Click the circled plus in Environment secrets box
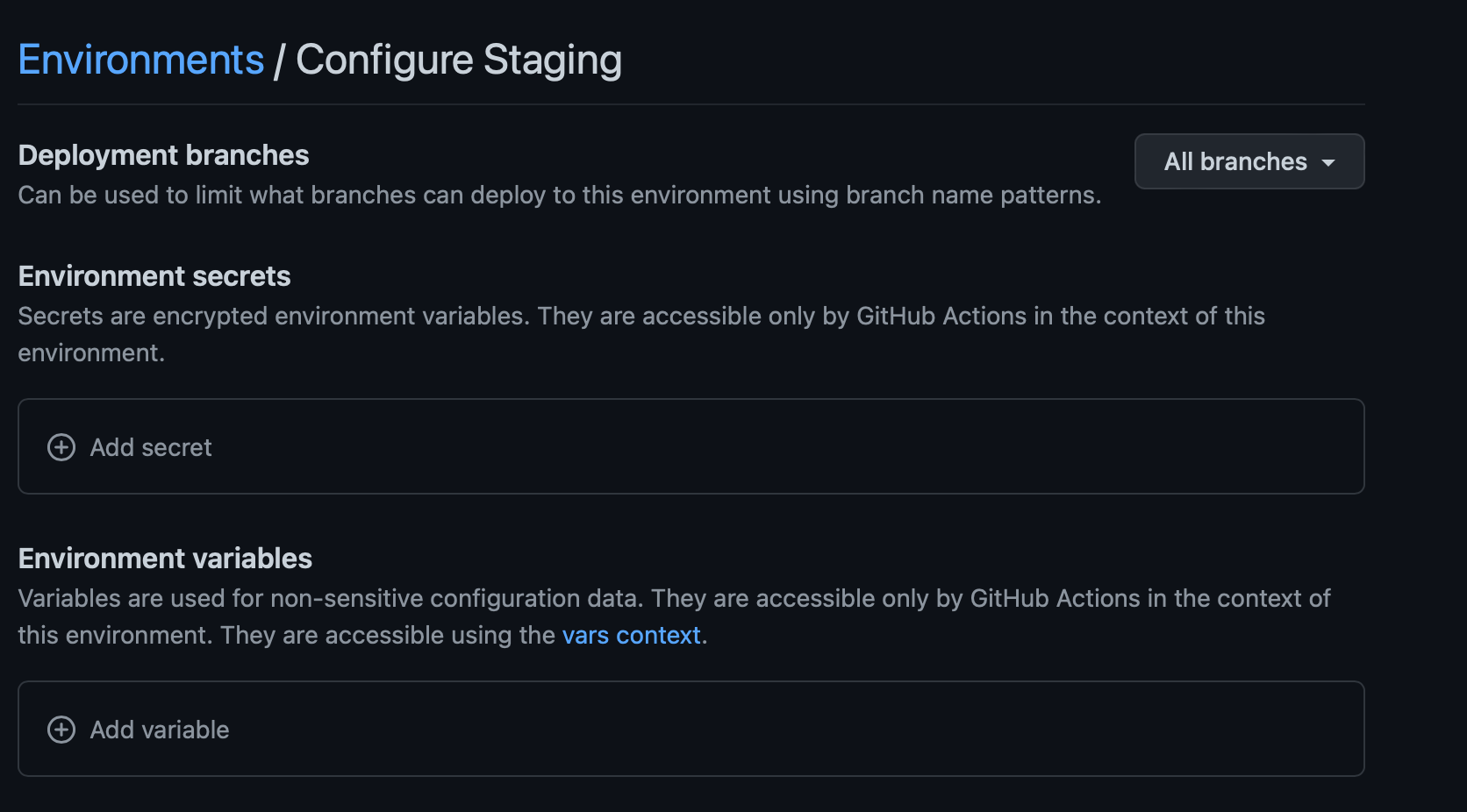This screenshot has height=812, width=1467. [x=61, y=447]
